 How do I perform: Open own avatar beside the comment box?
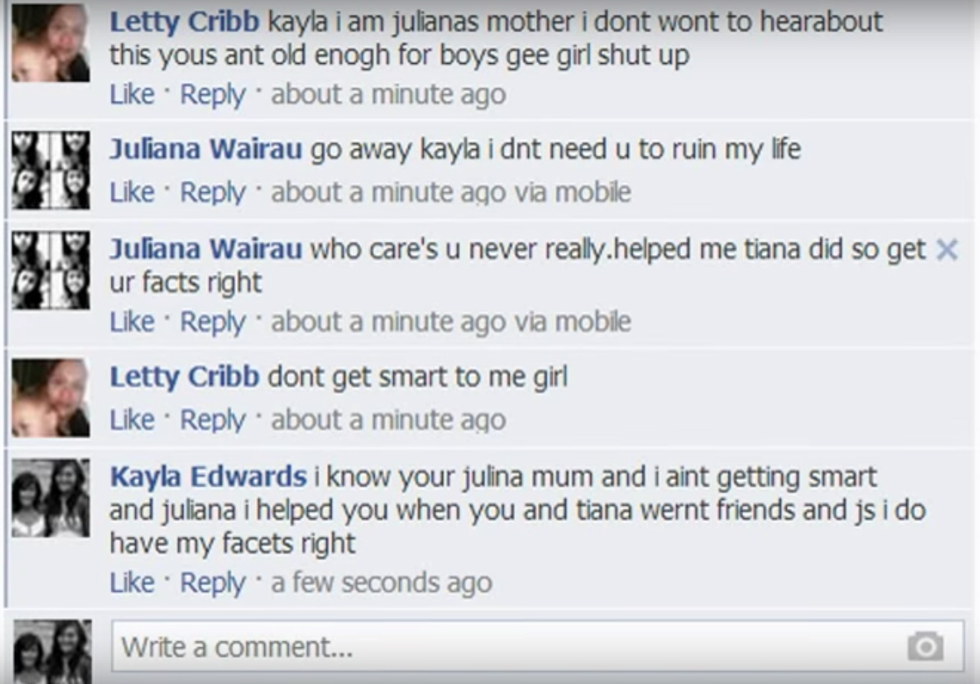point(52,651)
